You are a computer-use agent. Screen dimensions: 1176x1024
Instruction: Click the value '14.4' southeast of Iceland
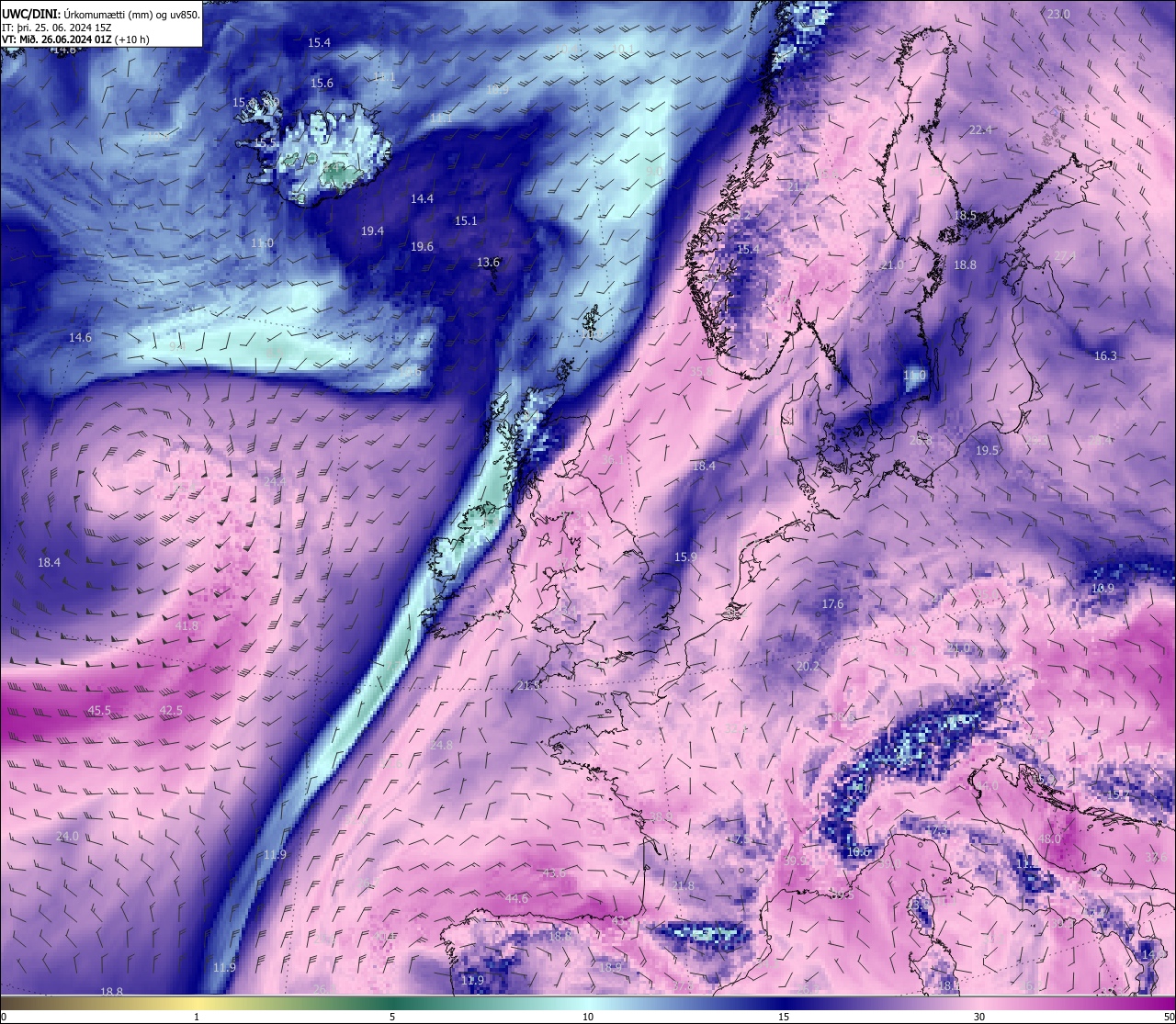(x=422, y=199)
